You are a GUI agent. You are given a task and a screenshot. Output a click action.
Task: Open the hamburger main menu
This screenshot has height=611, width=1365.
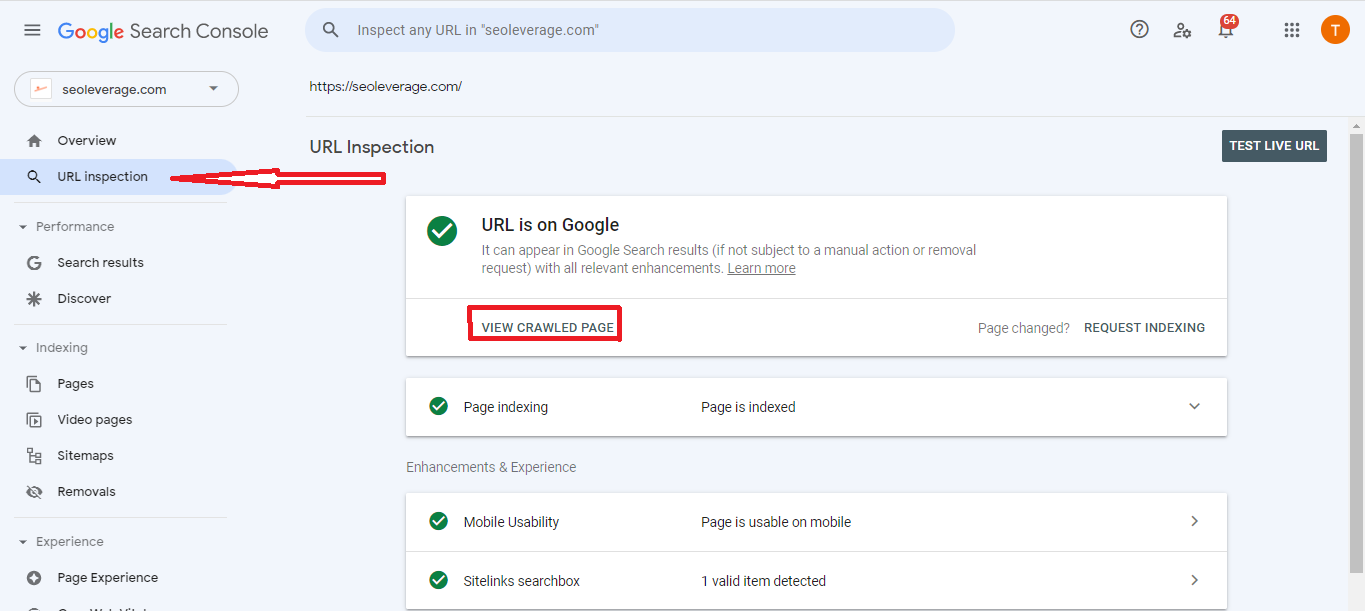tap(32, 30)
